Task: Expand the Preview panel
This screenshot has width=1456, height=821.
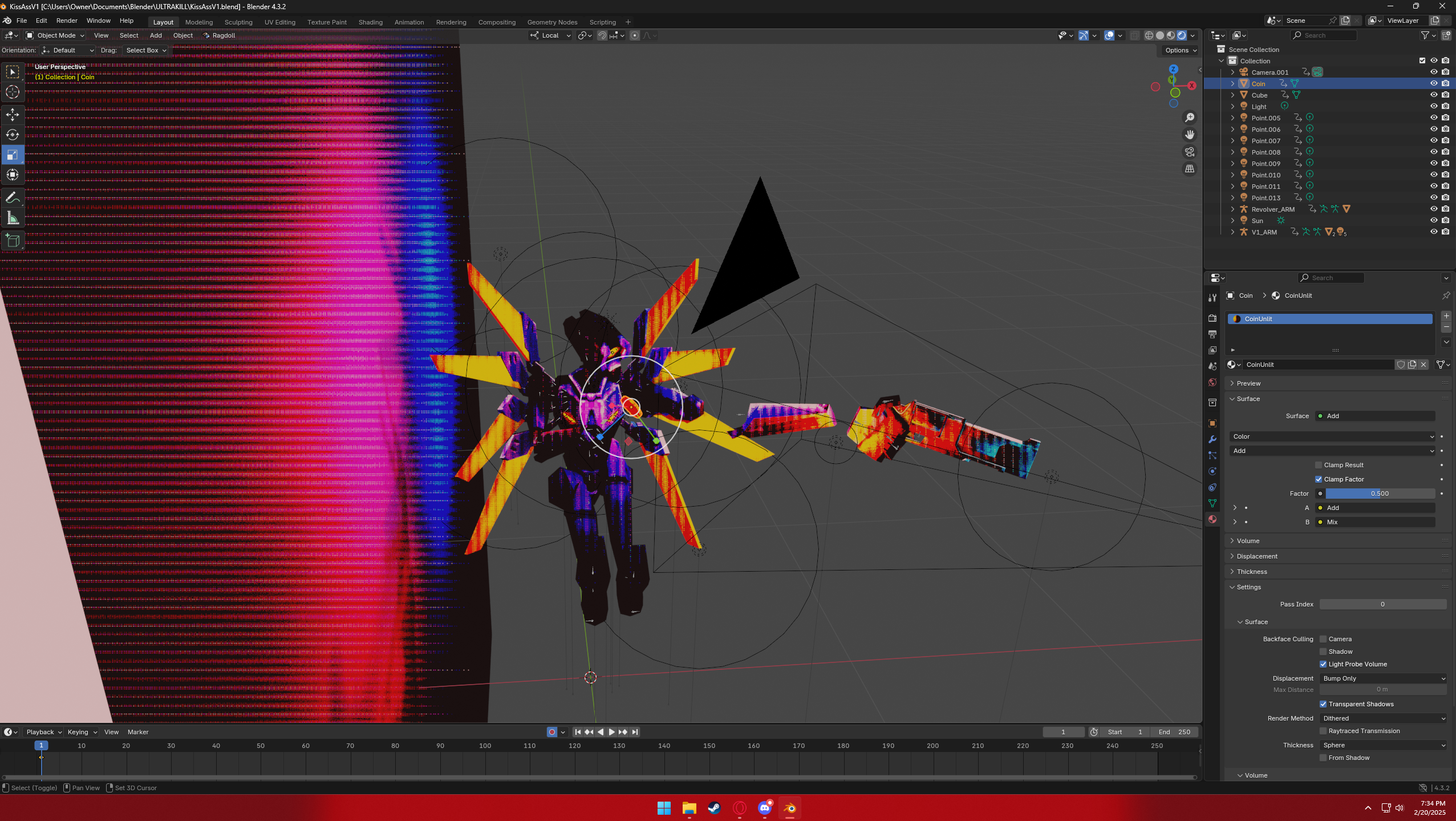Action: coord(1248,383)
